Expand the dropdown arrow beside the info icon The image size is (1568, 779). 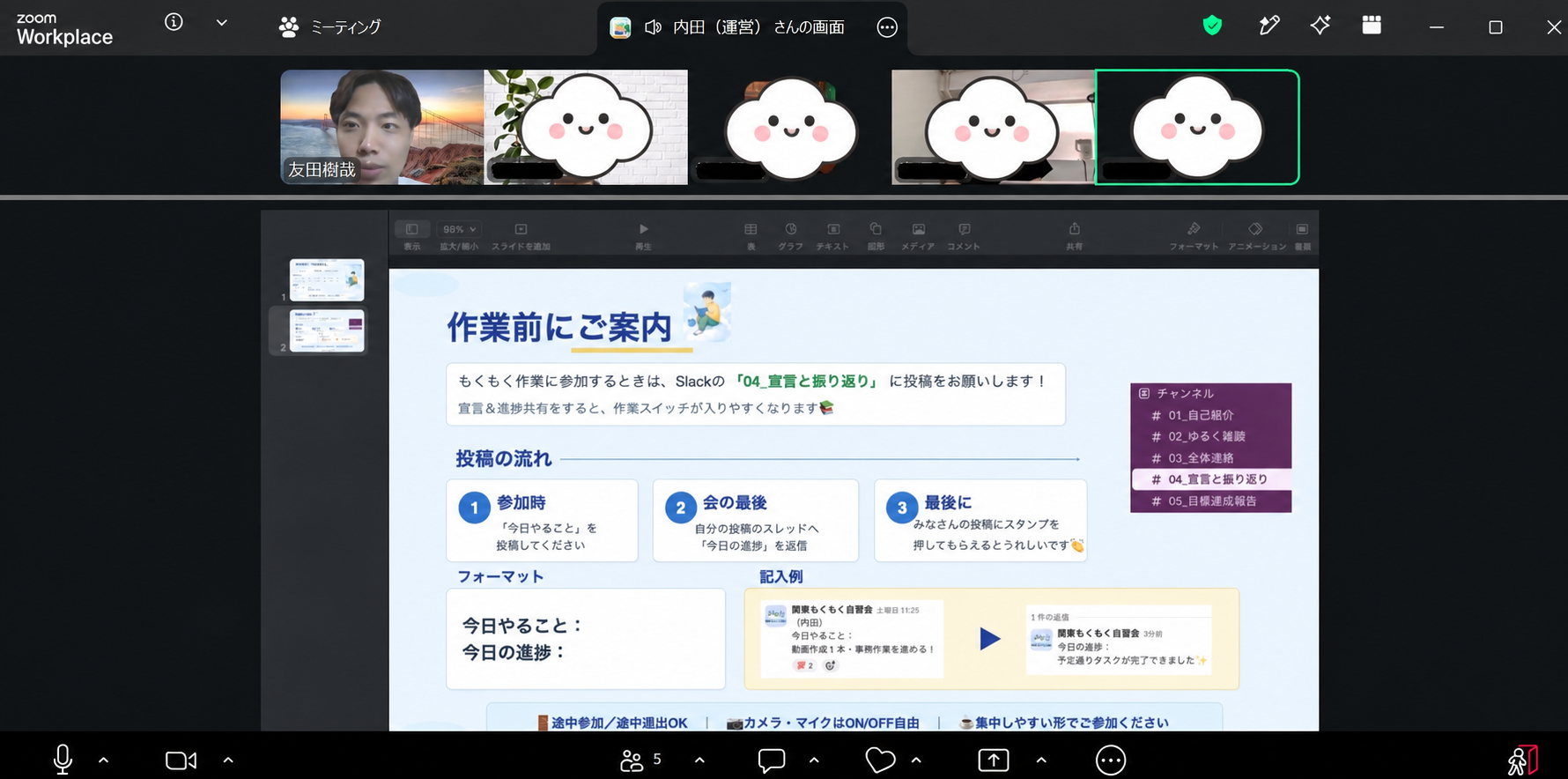222,23
